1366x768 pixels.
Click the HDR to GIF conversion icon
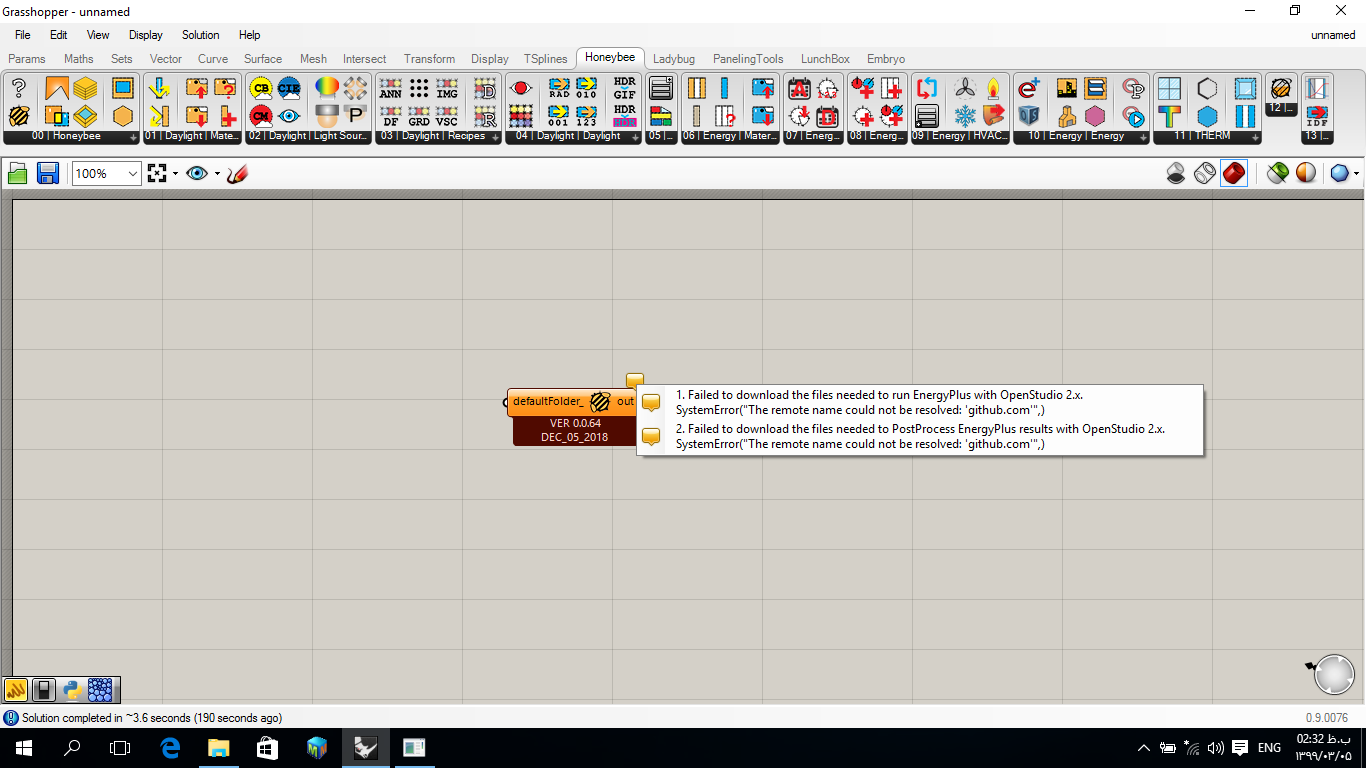click(624, 88)
